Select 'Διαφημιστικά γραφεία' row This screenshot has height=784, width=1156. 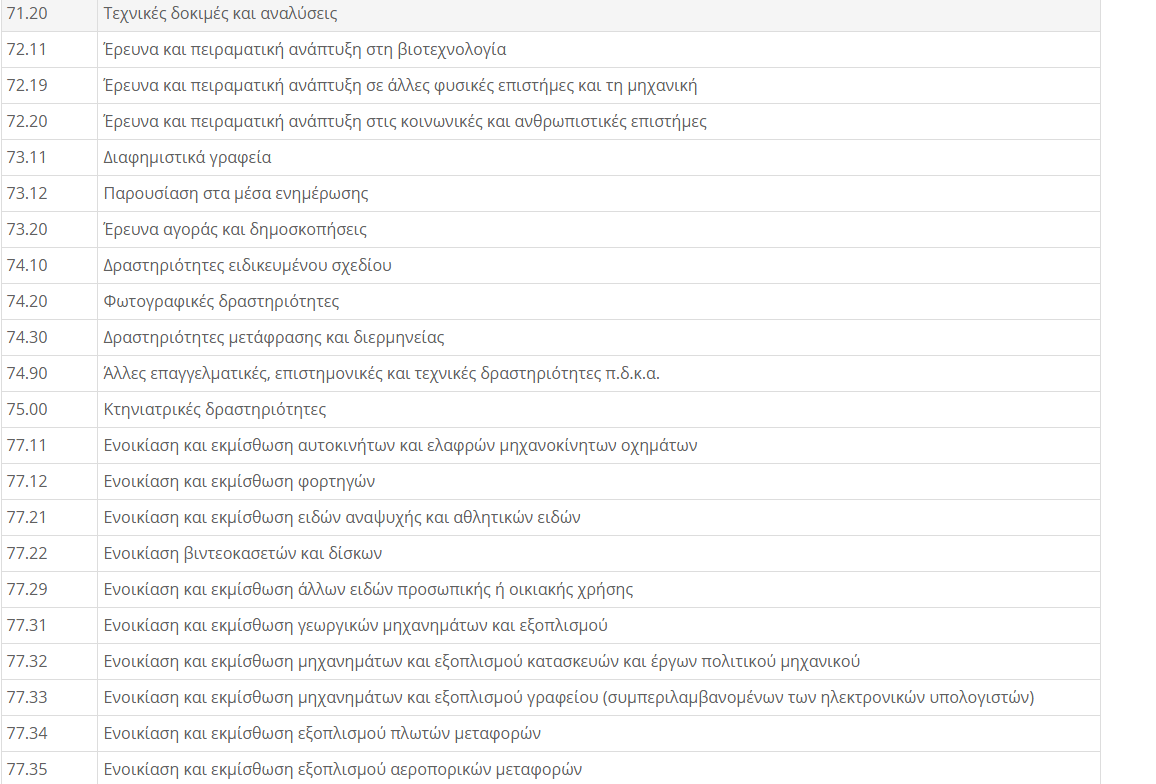point(551,158)
